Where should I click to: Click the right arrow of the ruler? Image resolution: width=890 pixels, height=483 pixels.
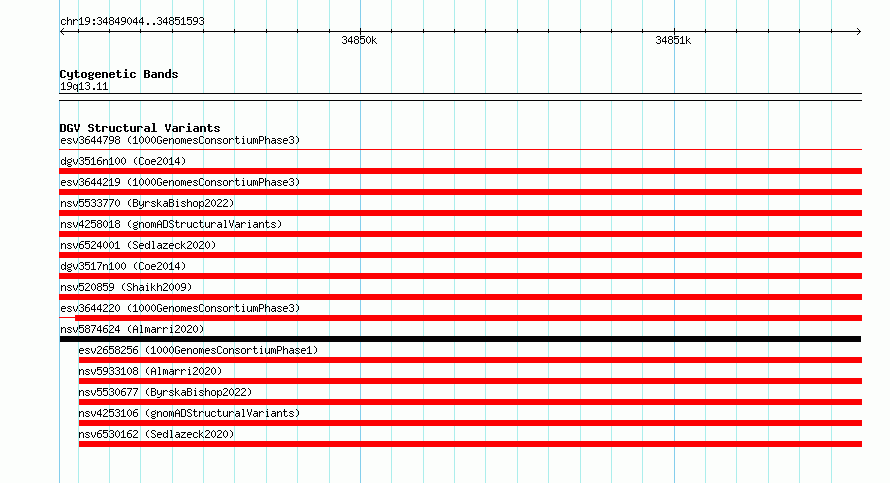pyautogui.click(x=858, y=32)
